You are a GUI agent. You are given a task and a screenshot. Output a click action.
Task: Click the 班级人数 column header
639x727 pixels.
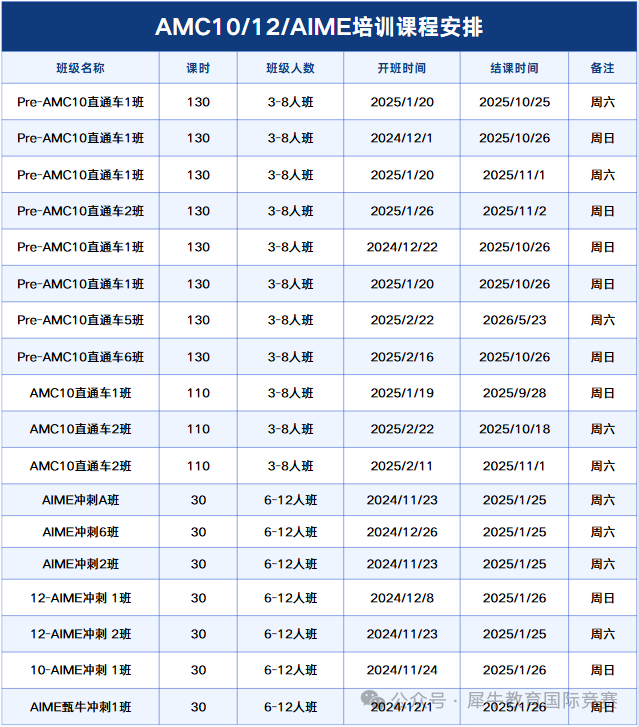tap(291, 68)
